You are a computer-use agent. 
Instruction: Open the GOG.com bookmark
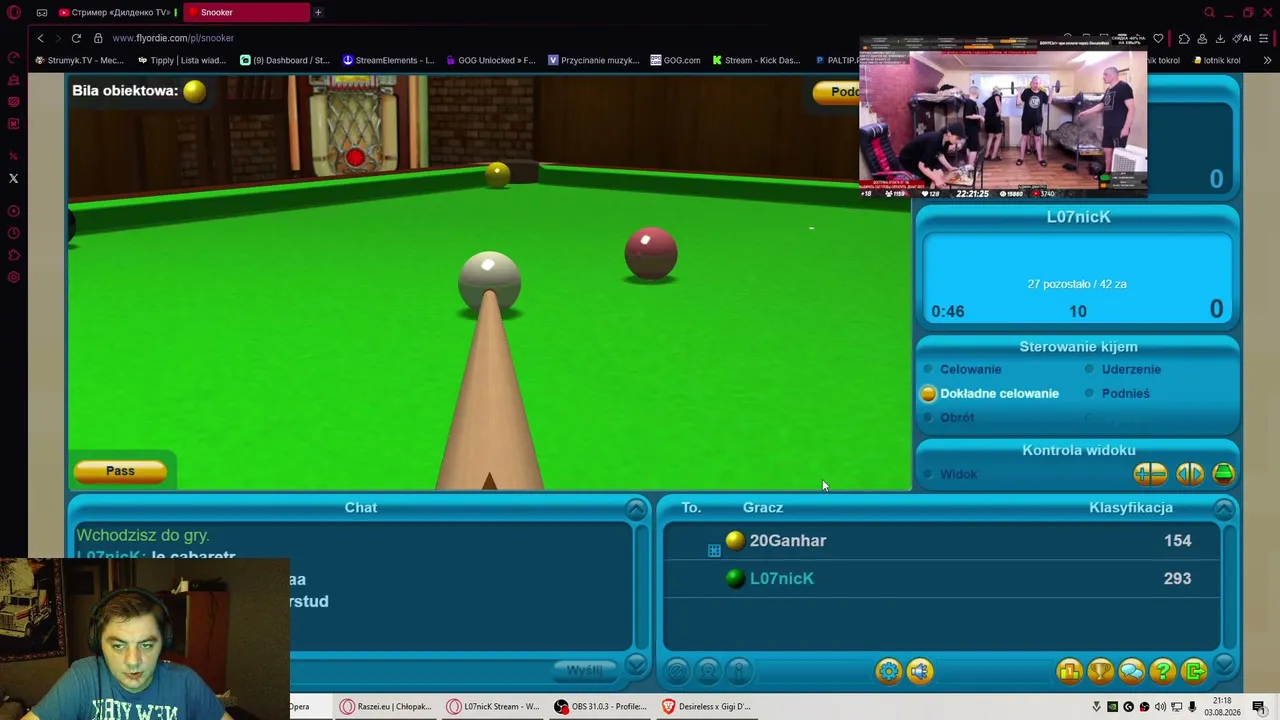675,60
